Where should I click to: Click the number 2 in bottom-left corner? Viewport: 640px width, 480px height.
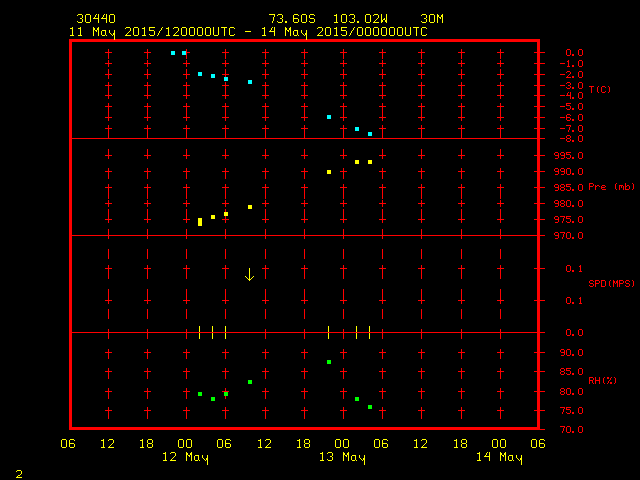tap(18, 473)
